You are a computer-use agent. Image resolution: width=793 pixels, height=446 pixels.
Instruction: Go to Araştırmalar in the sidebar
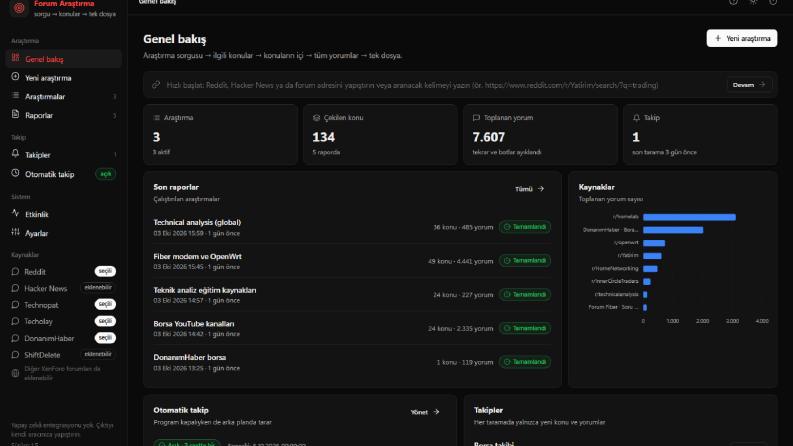(x=64, y=97)
